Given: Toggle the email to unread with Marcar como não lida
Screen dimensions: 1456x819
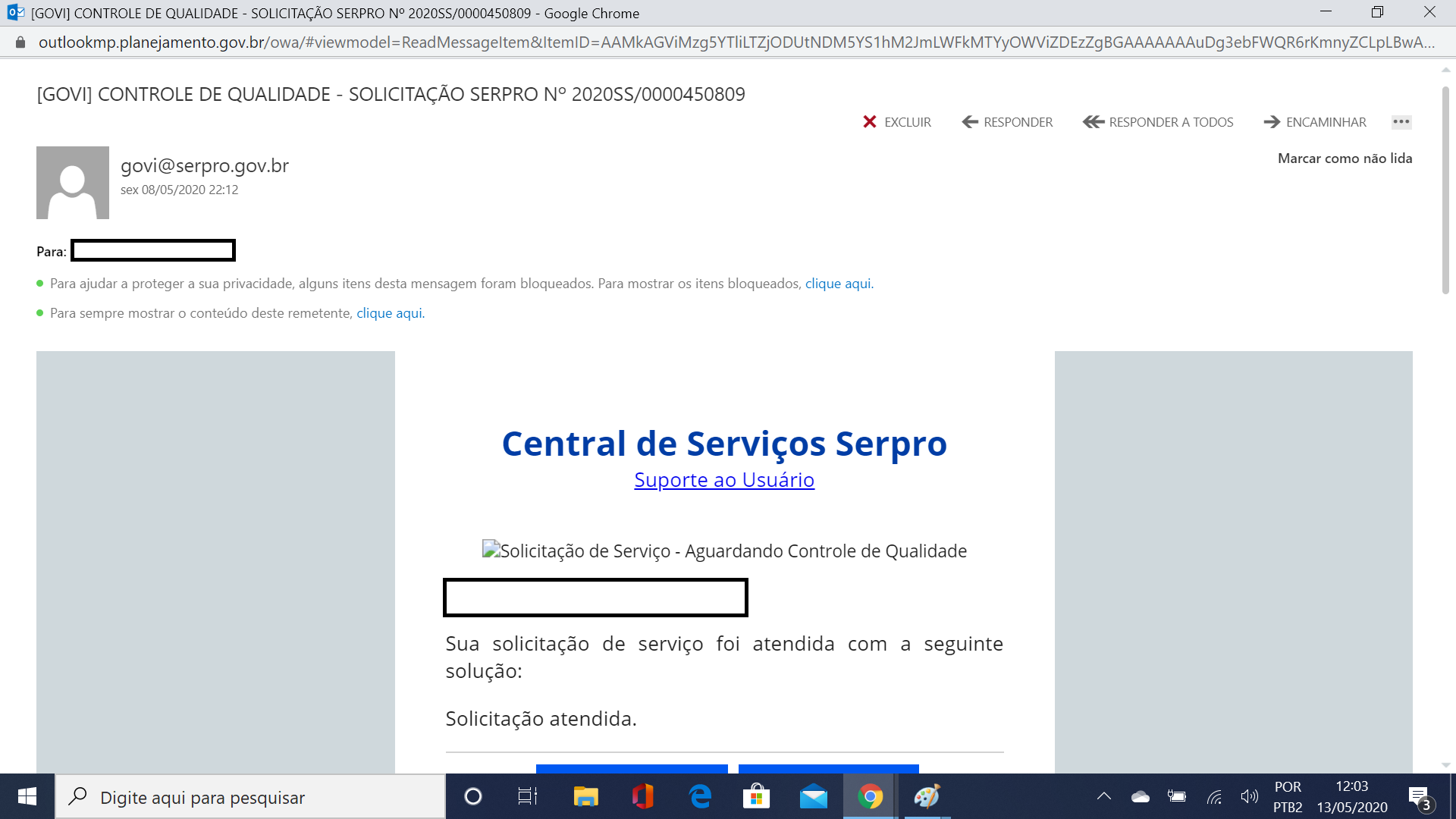Looking at the screenshot, I should point(1345,158).
